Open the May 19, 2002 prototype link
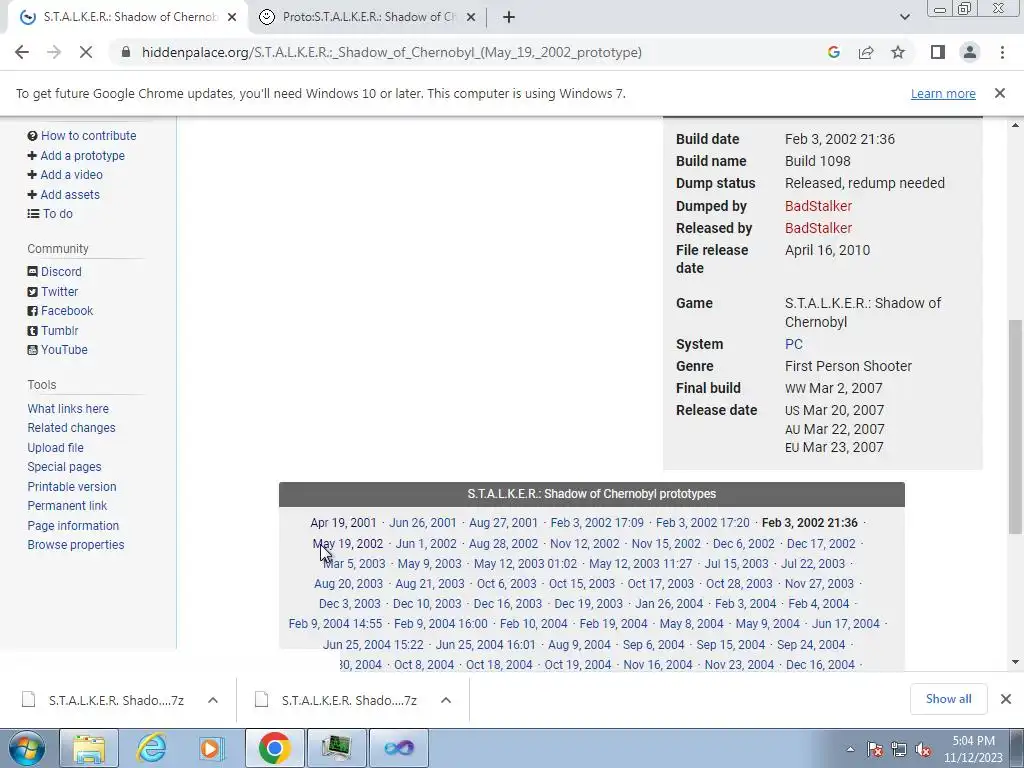The image size is (1024, 768). click(x=347, y=544)
